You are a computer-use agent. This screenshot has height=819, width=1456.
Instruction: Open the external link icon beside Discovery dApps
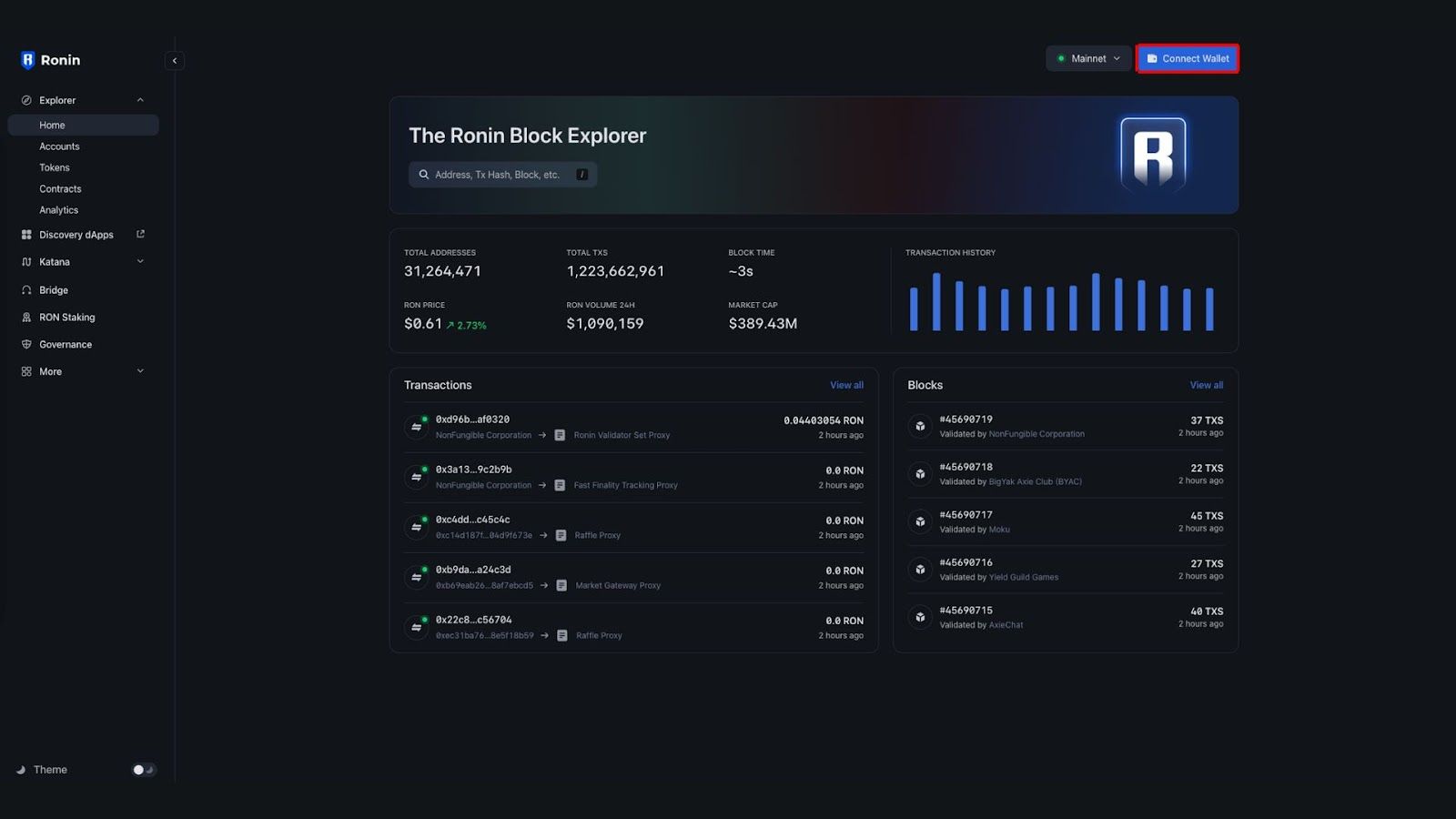point(140,234)
